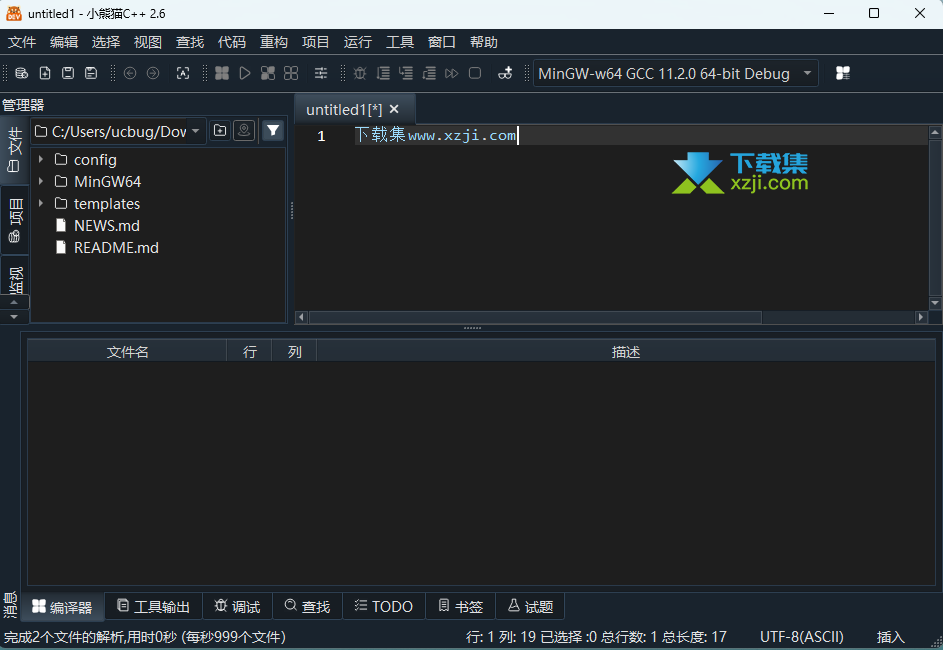
Task: Run the program with the play icon
Action: [x=245, y=73]
